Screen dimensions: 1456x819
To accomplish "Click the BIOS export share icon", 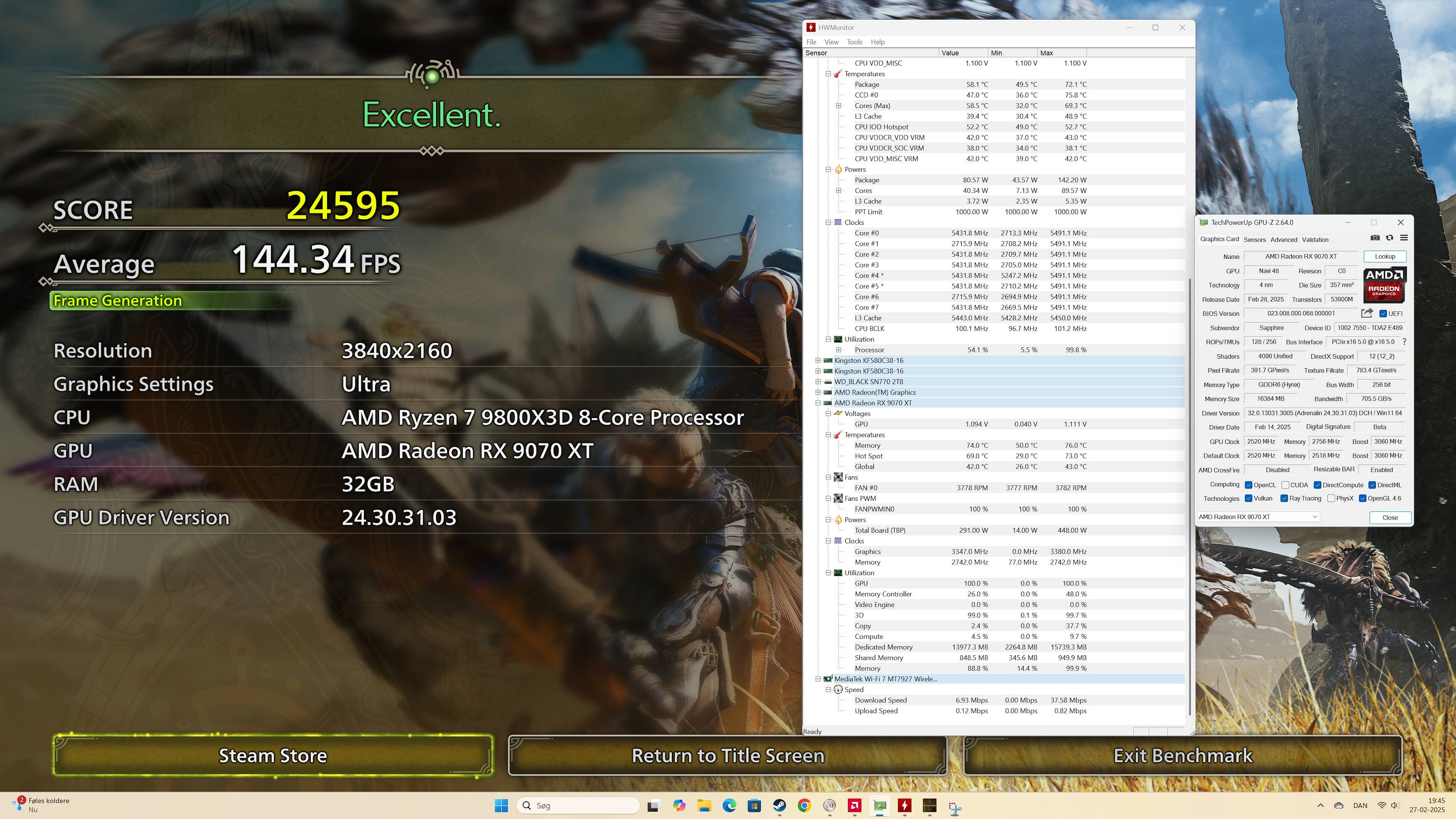I will click(x=1367, y=313).
